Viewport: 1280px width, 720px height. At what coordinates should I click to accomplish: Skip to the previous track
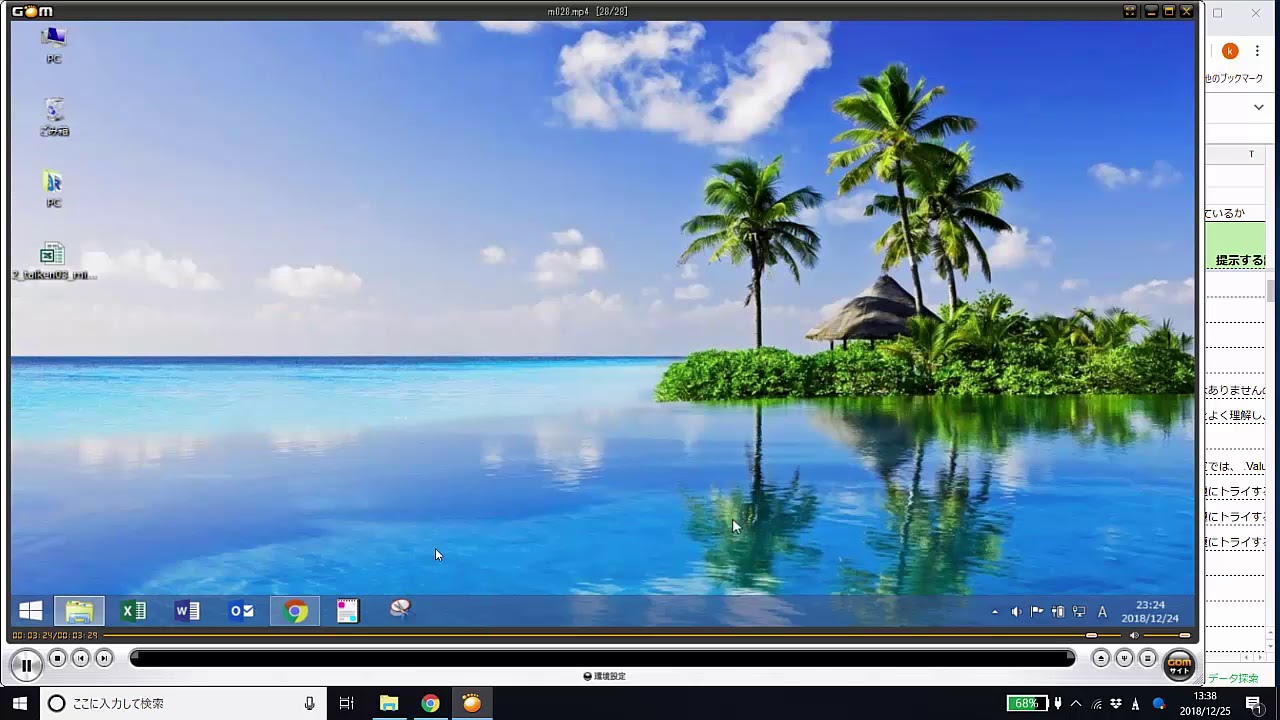tap(81, 658)
